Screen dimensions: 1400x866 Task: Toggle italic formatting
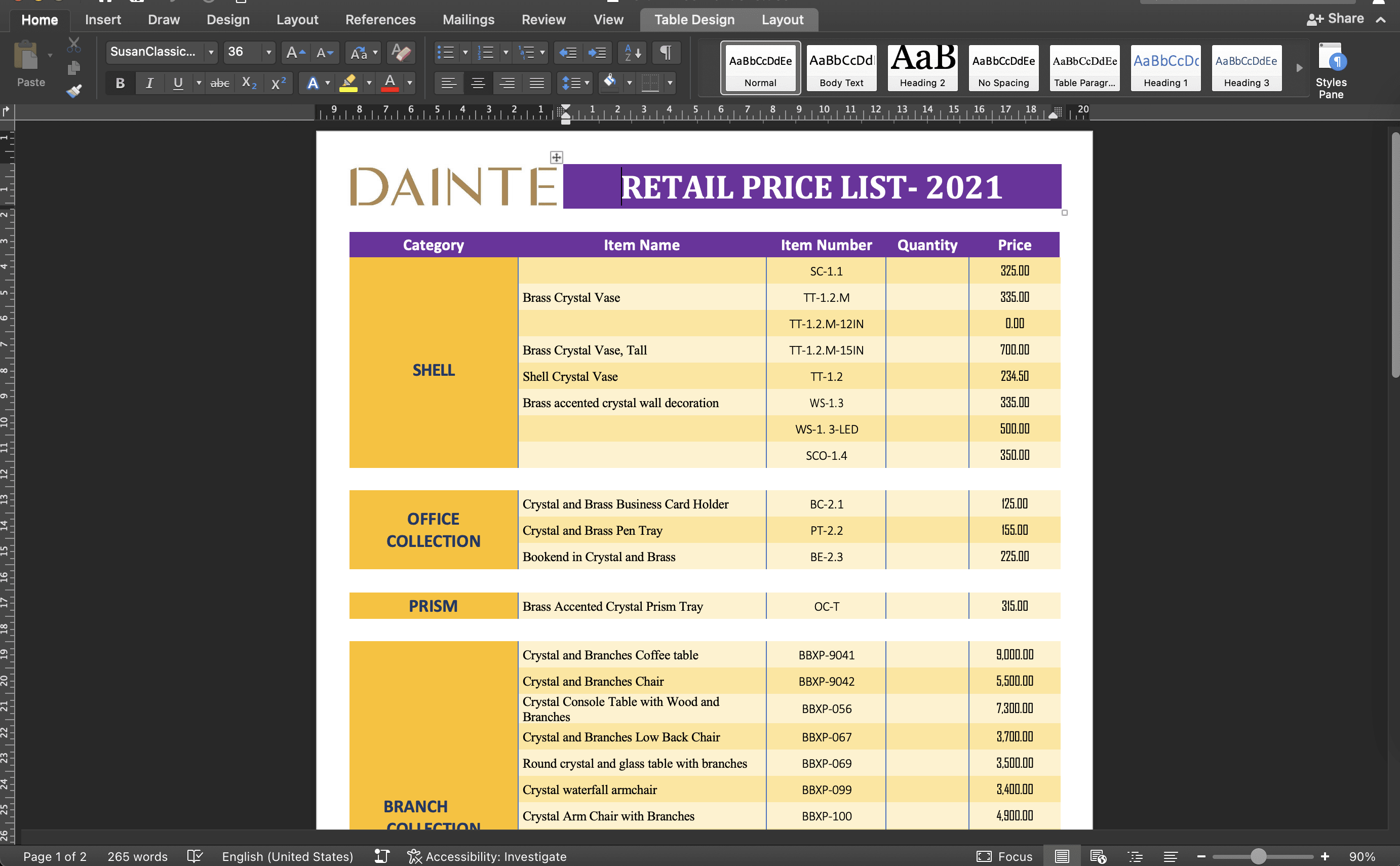pos(149,84)
